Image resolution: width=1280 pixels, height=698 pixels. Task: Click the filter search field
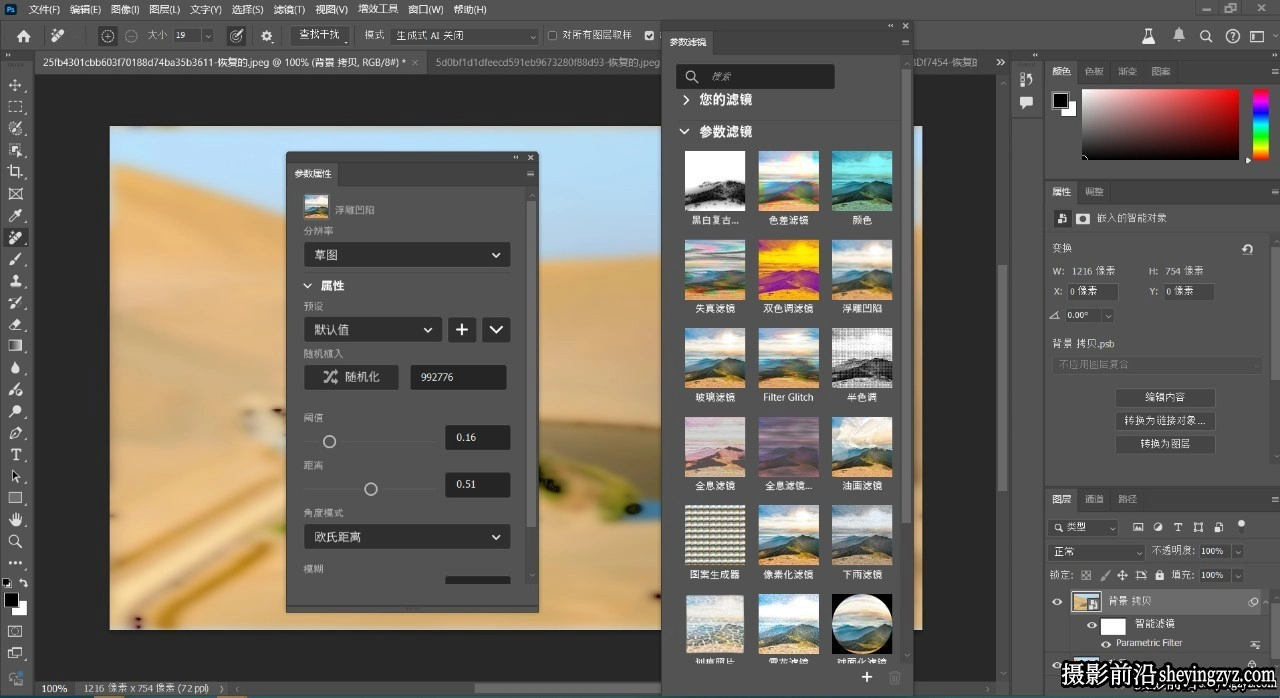755,77
